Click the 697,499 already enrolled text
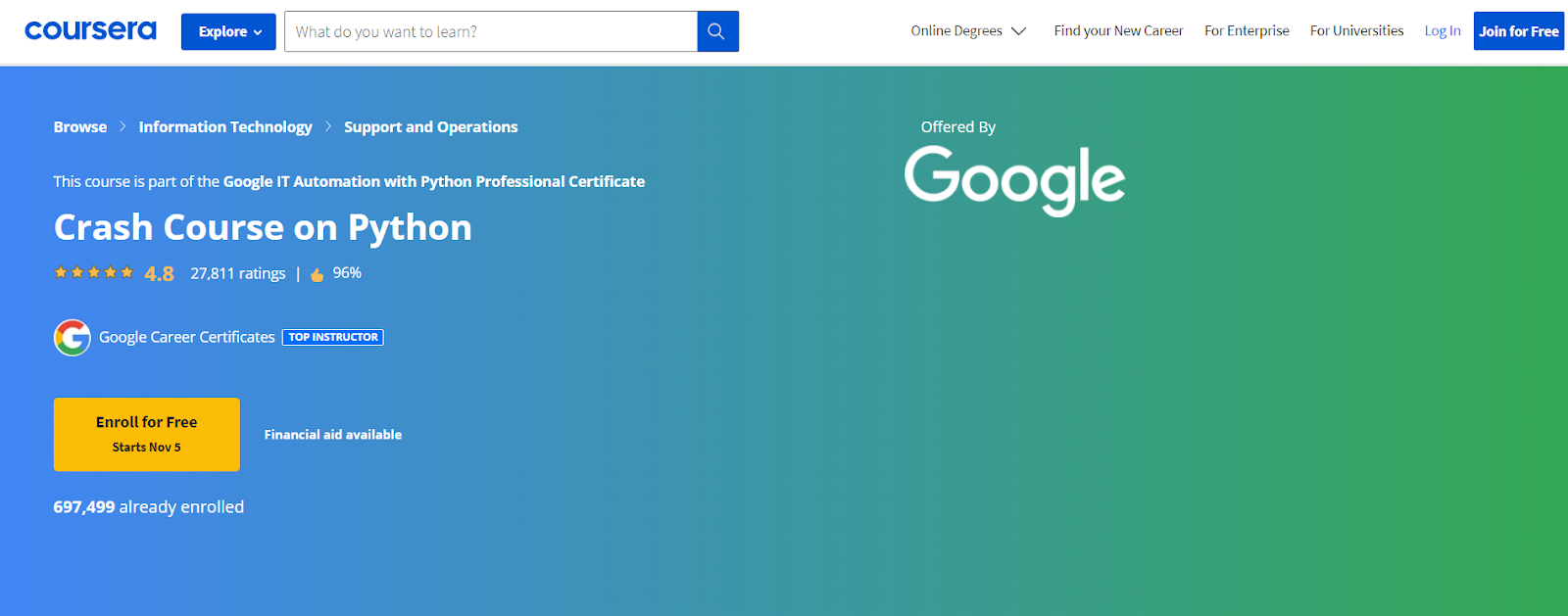Image resolution: width=1568 pixels, height=616 pixels. click(x=149, y=507)
